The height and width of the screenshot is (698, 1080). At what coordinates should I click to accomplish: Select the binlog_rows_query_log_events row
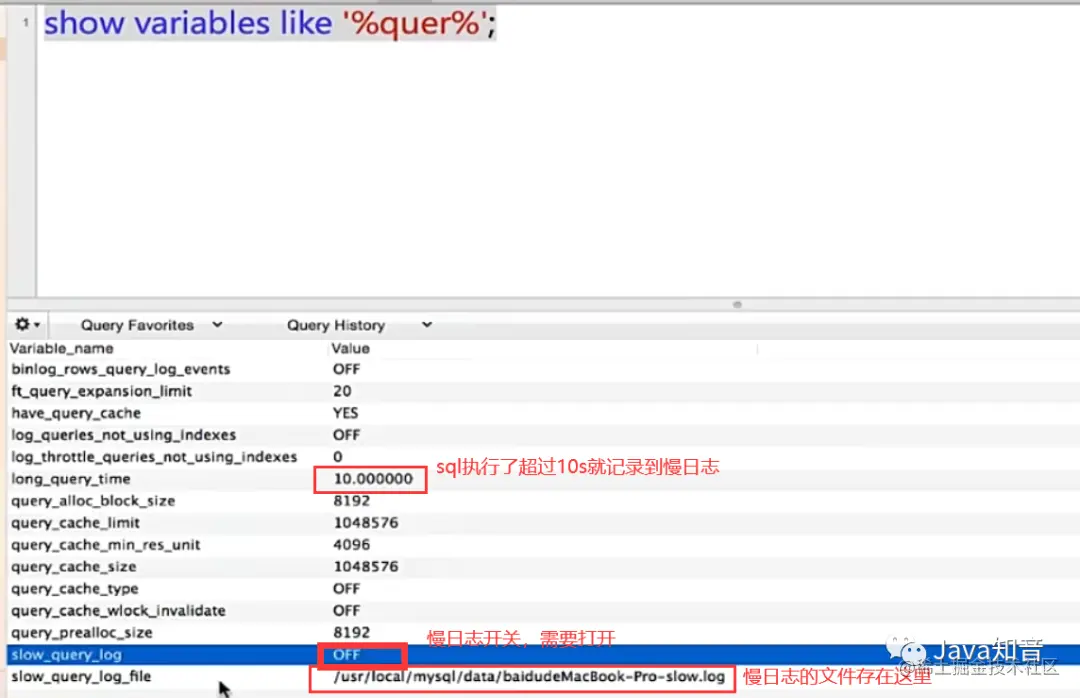click(543, 369)
